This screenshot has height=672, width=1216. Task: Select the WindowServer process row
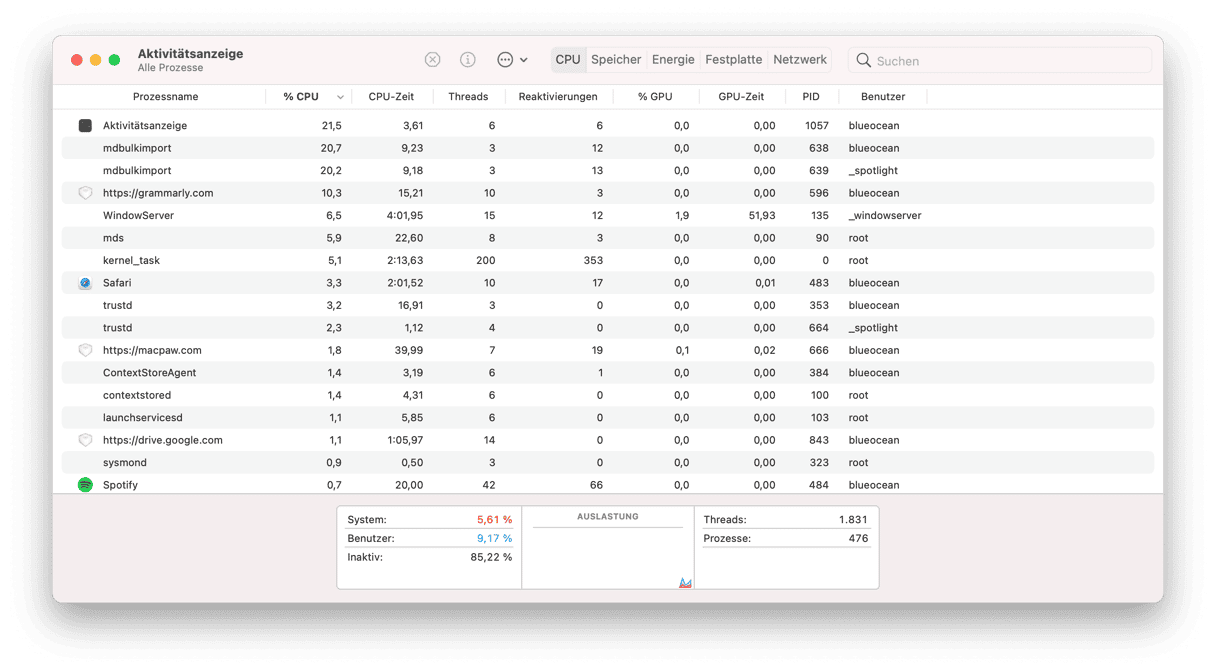[x=500, y=216]
